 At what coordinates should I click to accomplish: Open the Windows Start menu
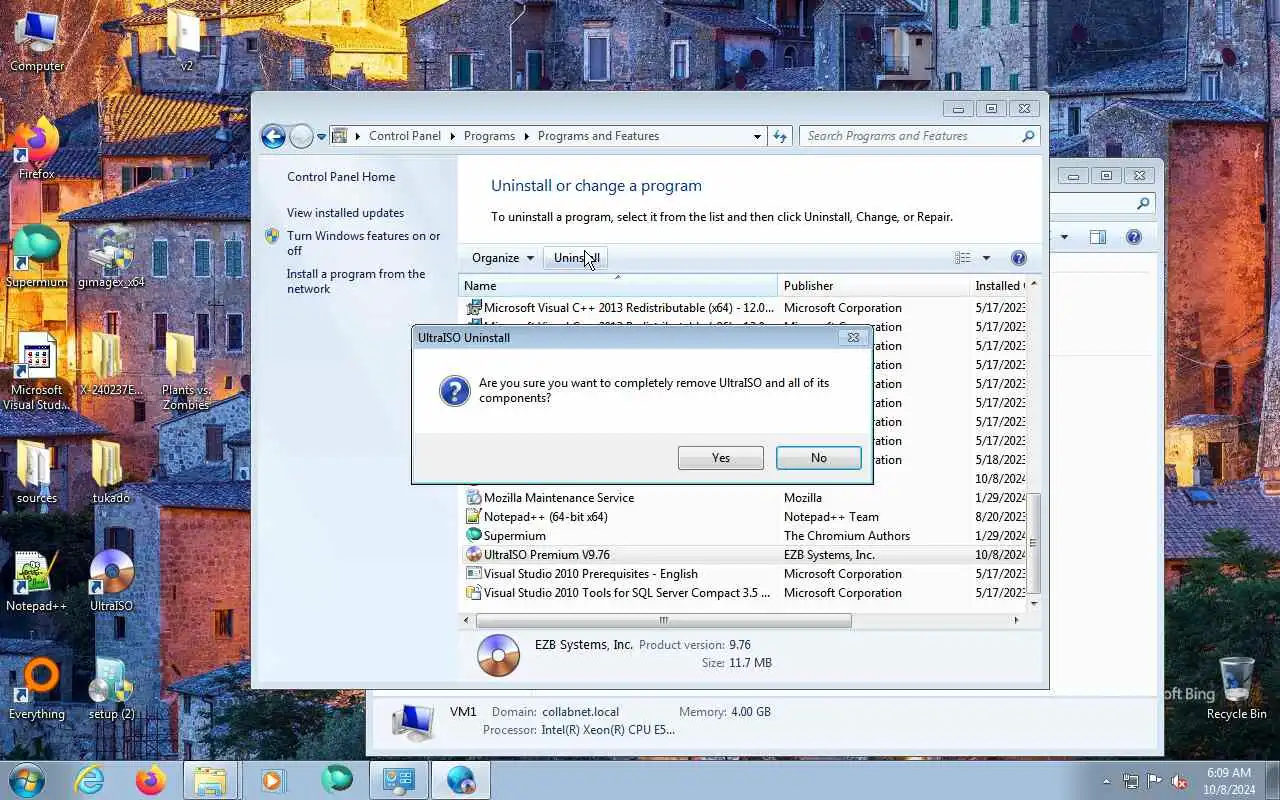pyautogui.click(x=26, y=780)
